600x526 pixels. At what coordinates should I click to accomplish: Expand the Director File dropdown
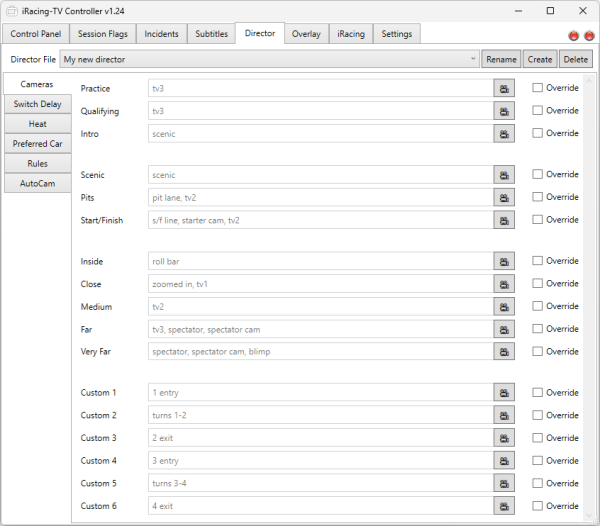(x=472, y=59)
